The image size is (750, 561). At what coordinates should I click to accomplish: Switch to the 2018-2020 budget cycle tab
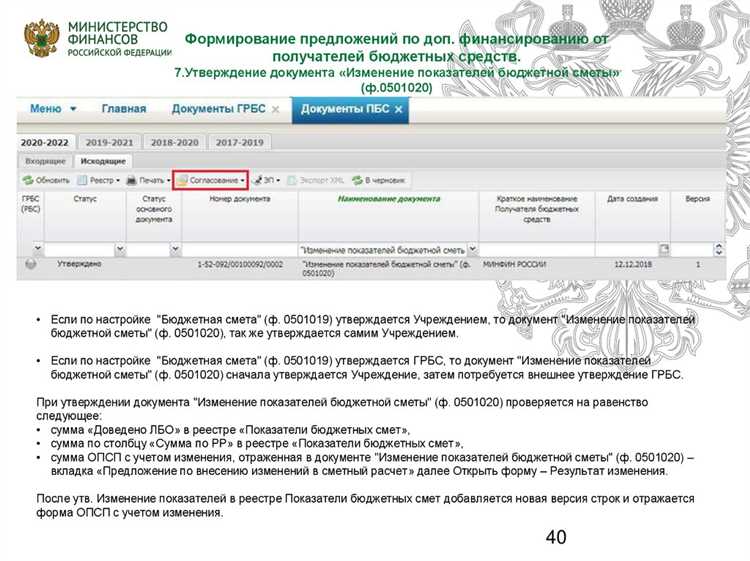click(175, 143)
